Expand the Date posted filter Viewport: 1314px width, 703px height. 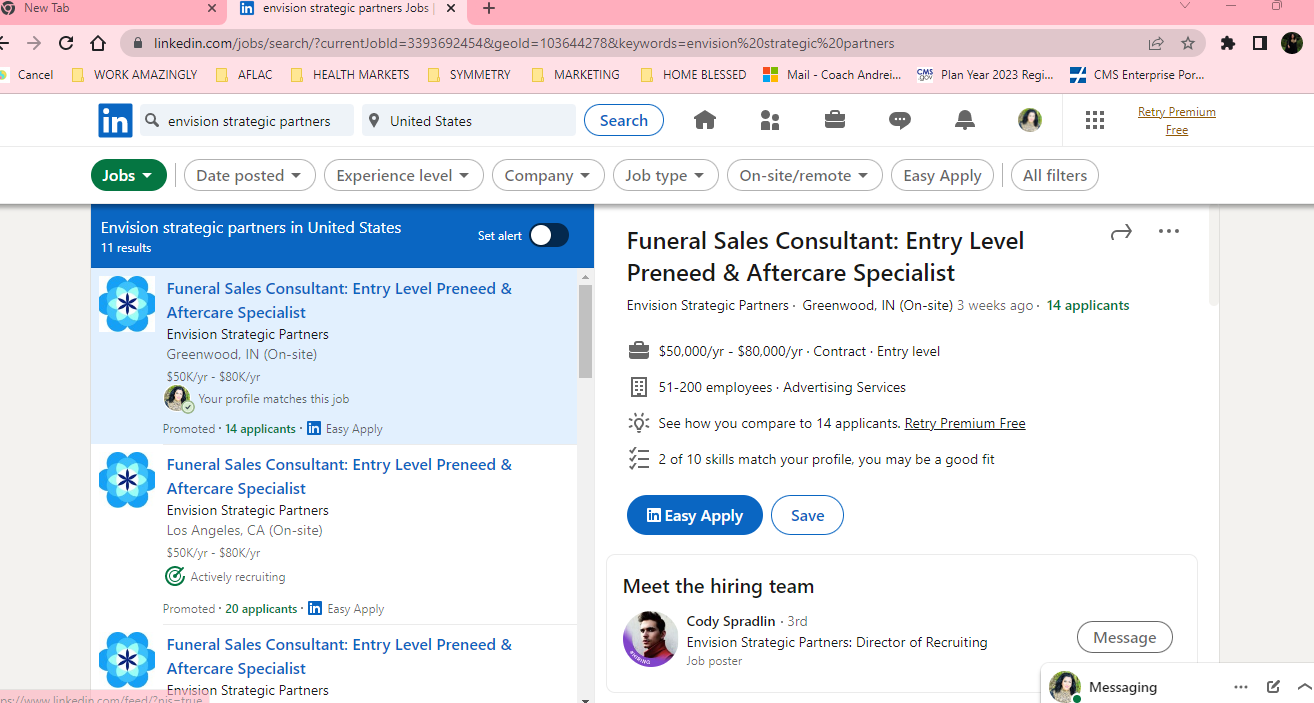pos(250,175)
